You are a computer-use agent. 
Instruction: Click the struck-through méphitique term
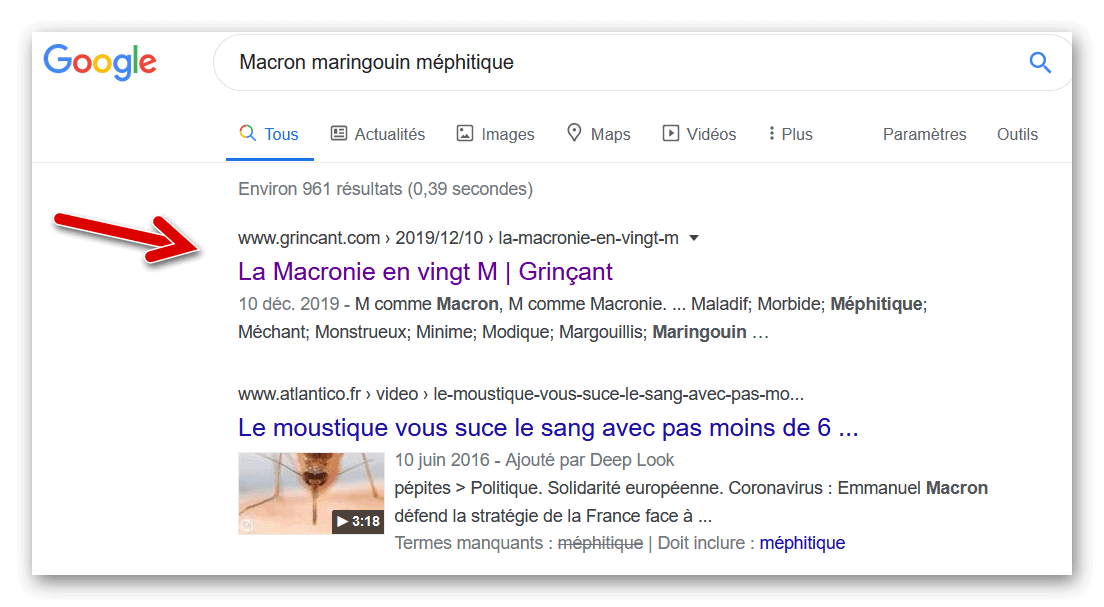[600, 543]
